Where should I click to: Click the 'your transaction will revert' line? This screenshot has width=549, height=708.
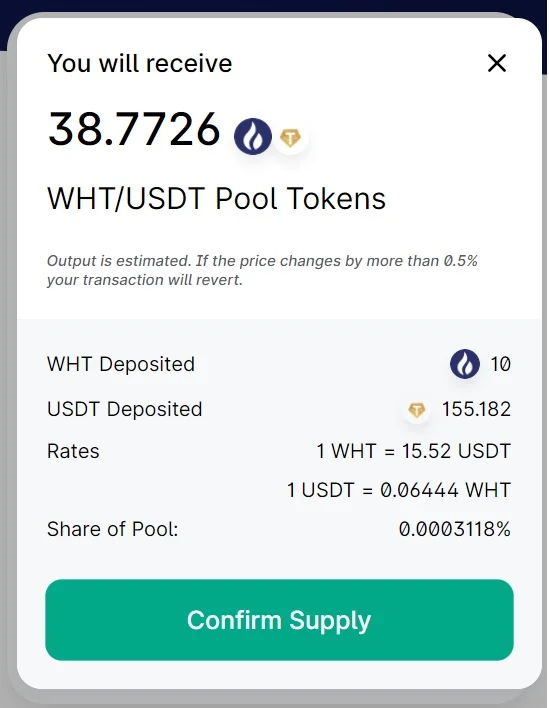click(144, 280)
